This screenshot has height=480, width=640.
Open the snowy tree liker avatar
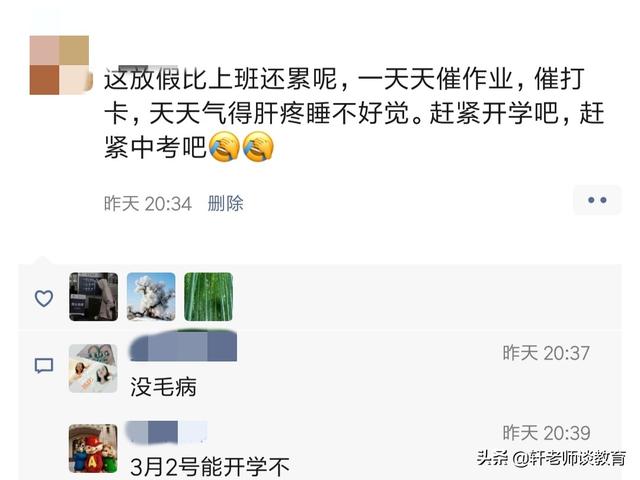pos(151,297)
